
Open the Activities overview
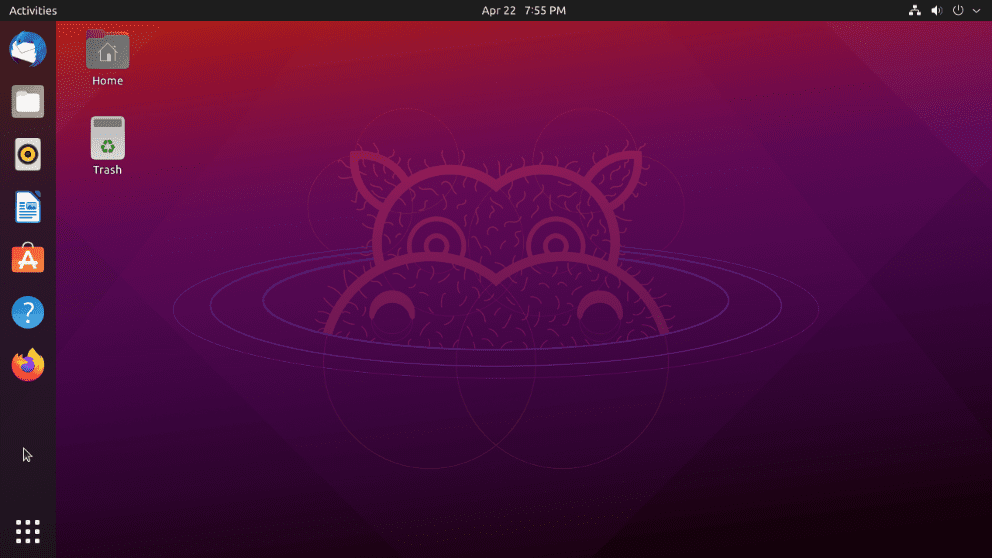pos(33,10)
